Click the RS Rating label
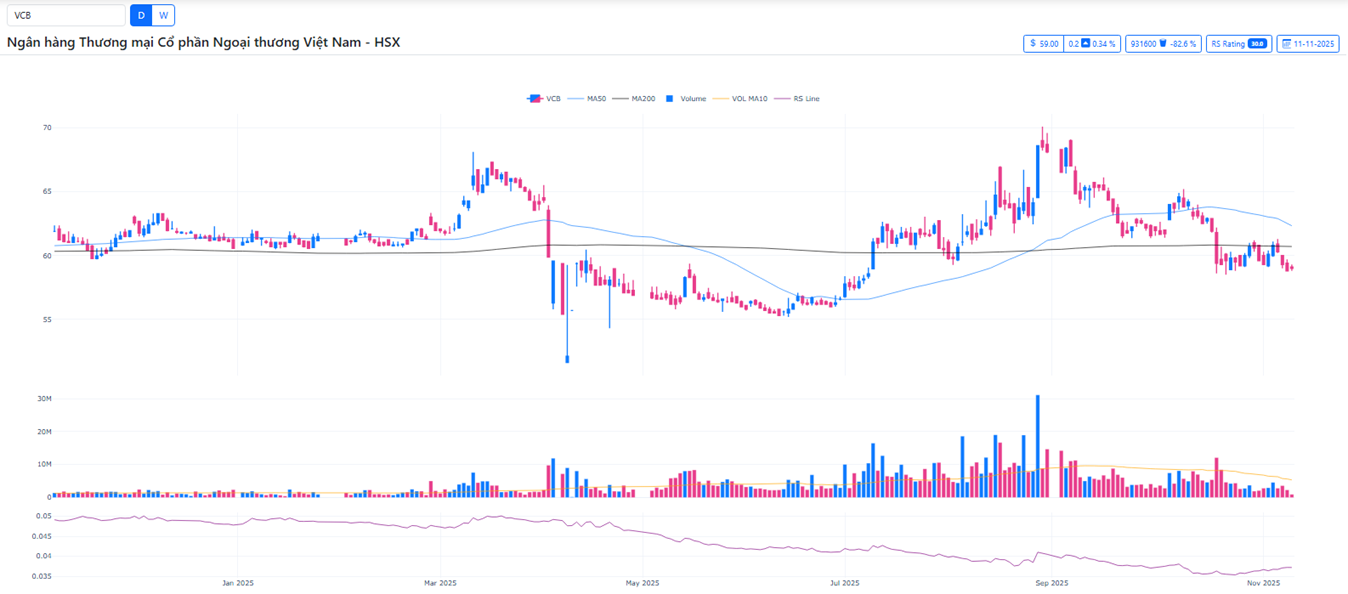The width and height of the screenshot is (1348, 594). click(x=1228, y=44)
